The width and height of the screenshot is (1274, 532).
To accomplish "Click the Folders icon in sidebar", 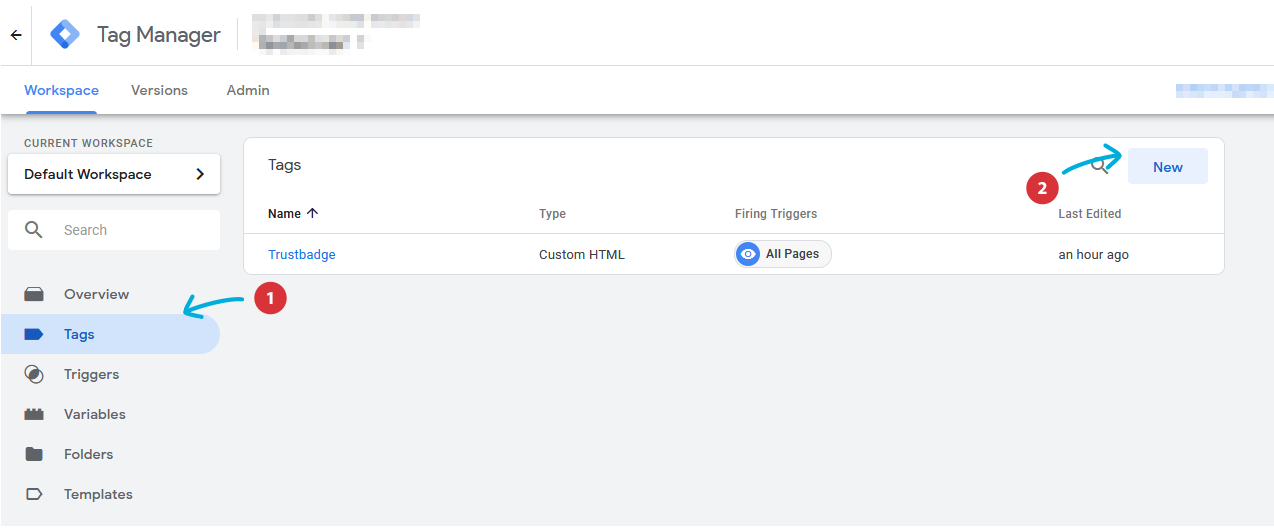I will point(34,454).
